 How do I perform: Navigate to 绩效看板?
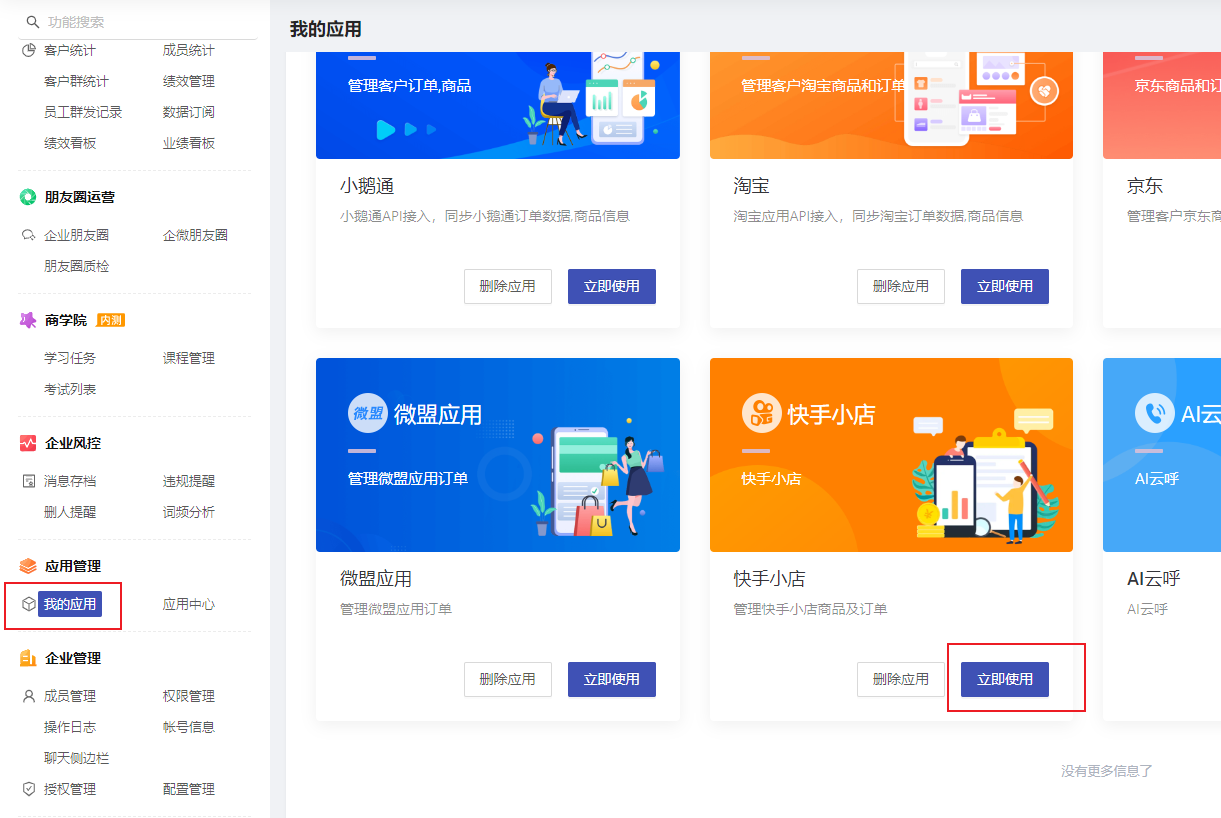pyautogui.click(x=70, y=143)
